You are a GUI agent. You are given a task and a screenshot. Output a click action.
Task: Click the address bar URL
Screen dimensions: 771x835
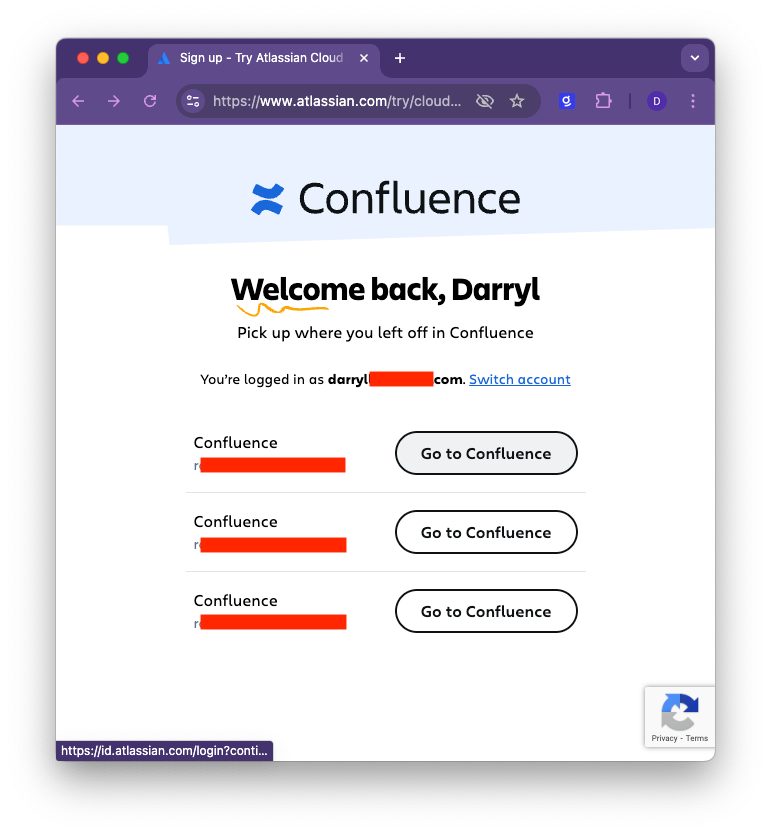337,101
